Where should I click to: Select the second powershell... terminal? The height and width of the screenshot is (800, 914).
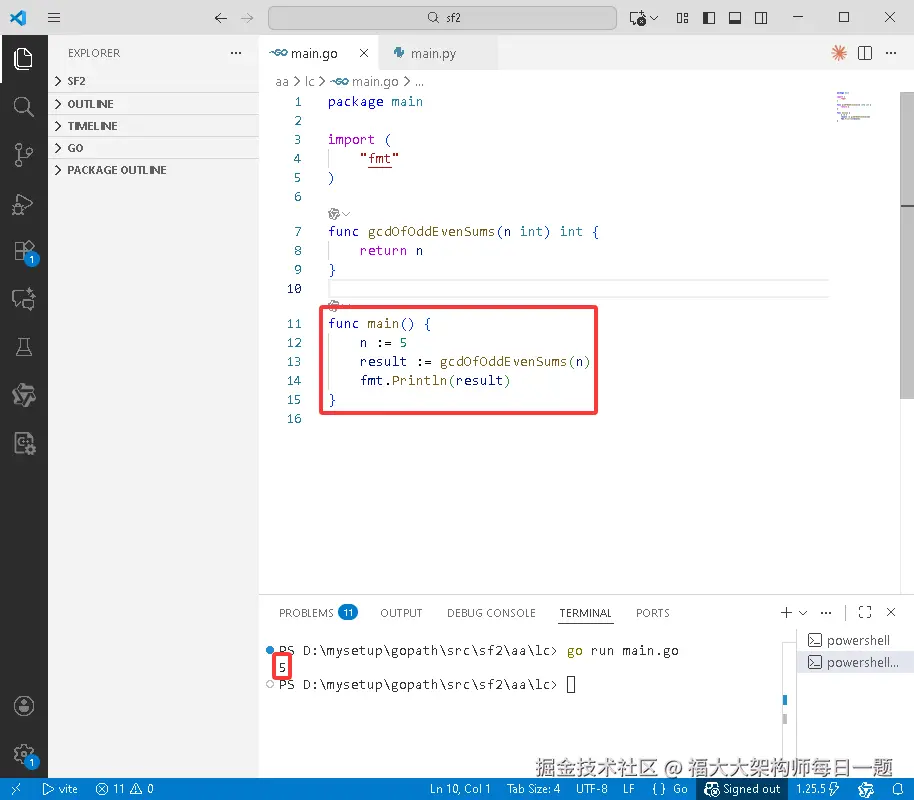(855, 662)
